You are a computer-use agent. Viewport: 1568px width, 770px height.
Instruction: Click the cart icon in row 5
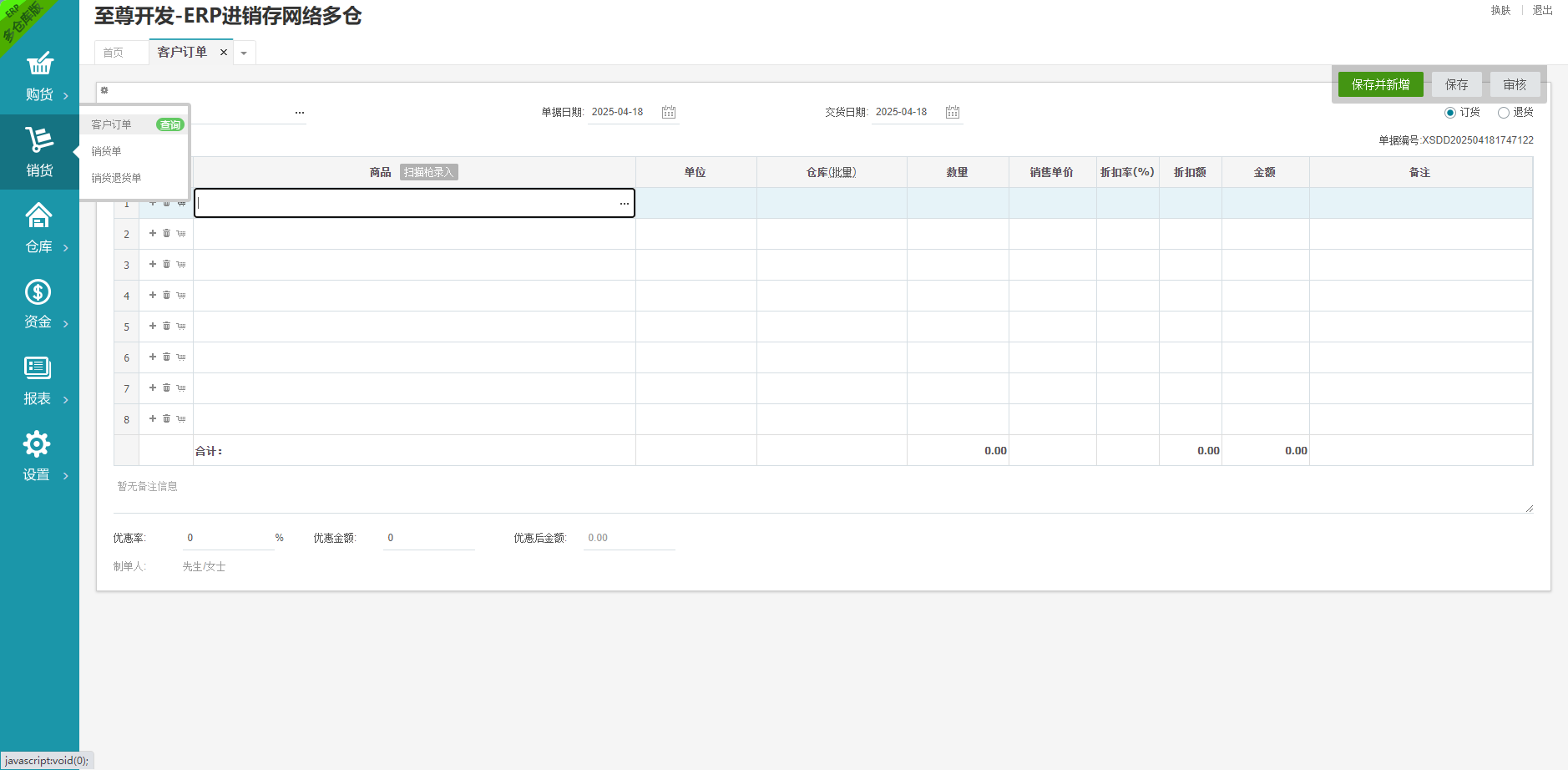pyautogui.click(x=181, y=327)
